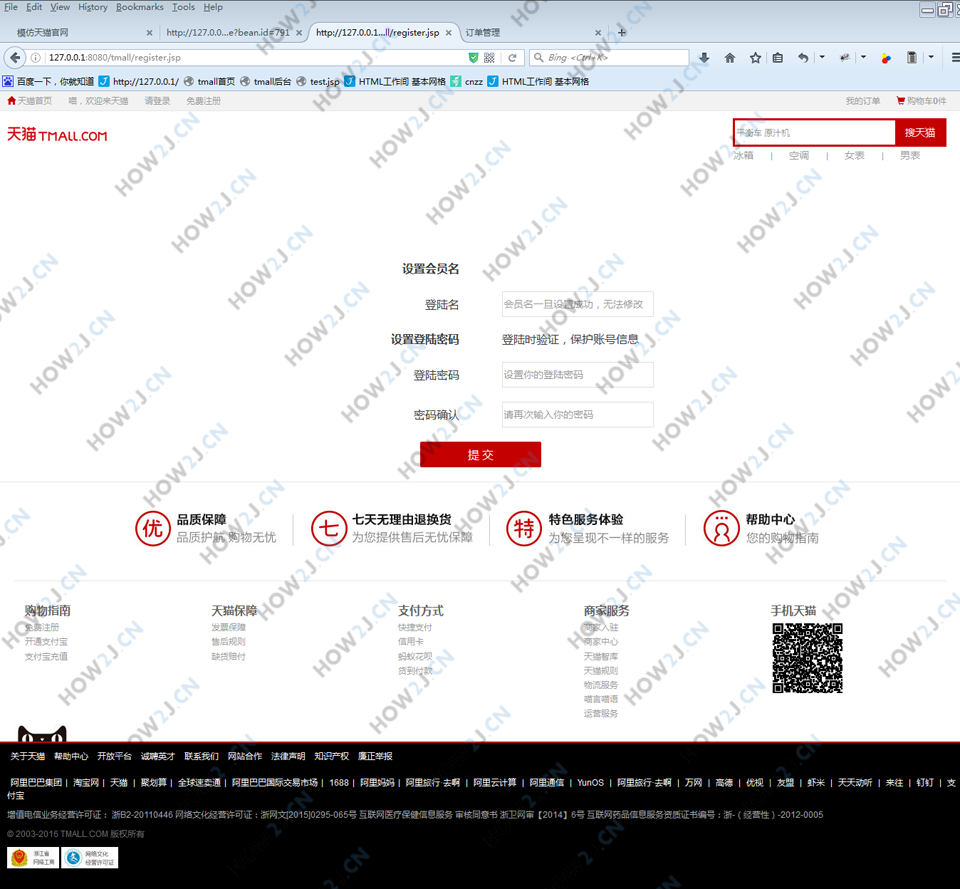Open the File menu
Viewport: 960px width, 889px height.
pyautogui.click(x=11, y=7)
